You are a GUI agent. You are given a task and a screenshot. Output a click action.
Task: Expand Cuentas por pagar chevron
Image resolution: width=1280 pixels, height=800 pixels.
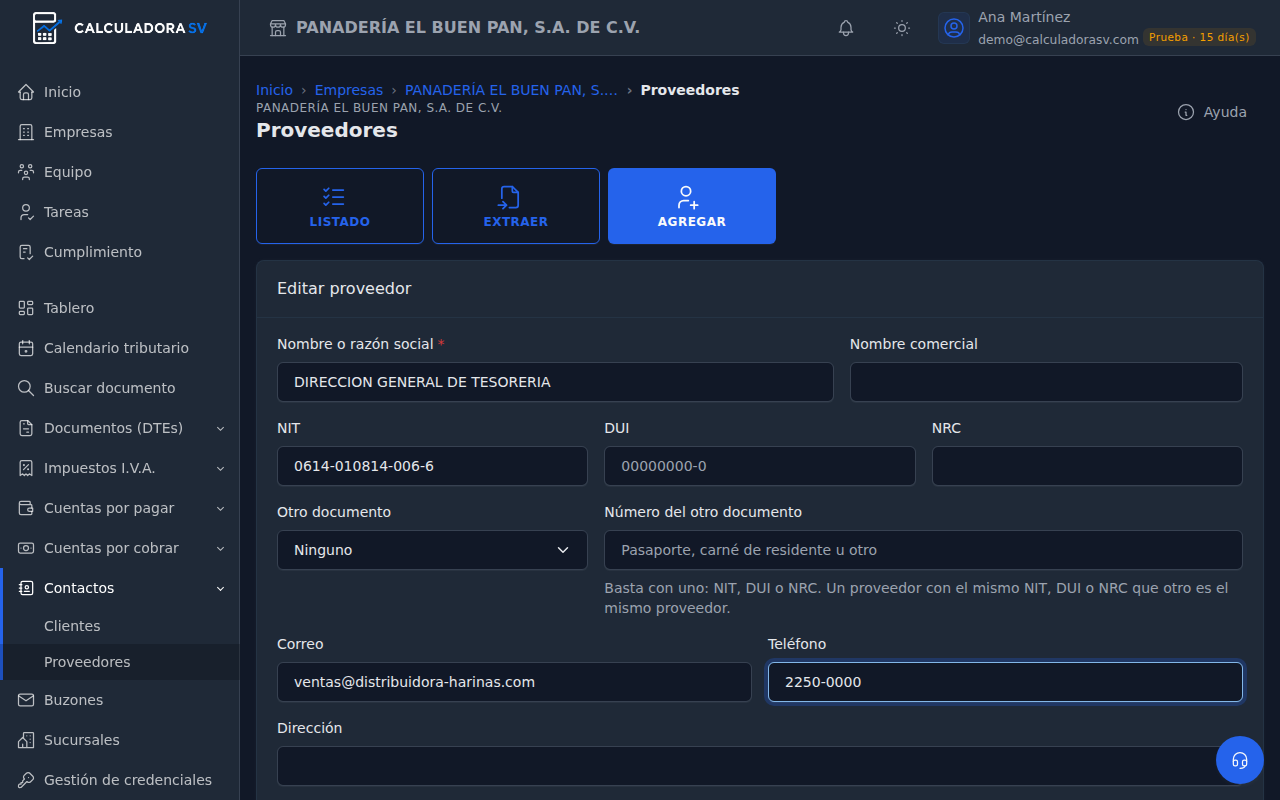221,508
